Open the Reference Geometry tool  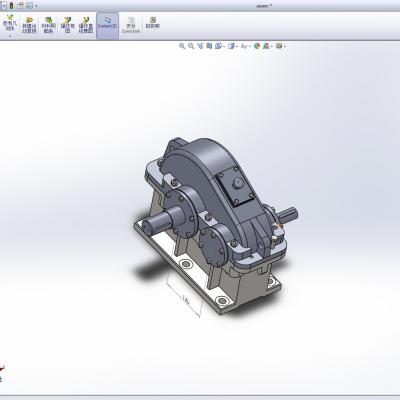10,23
